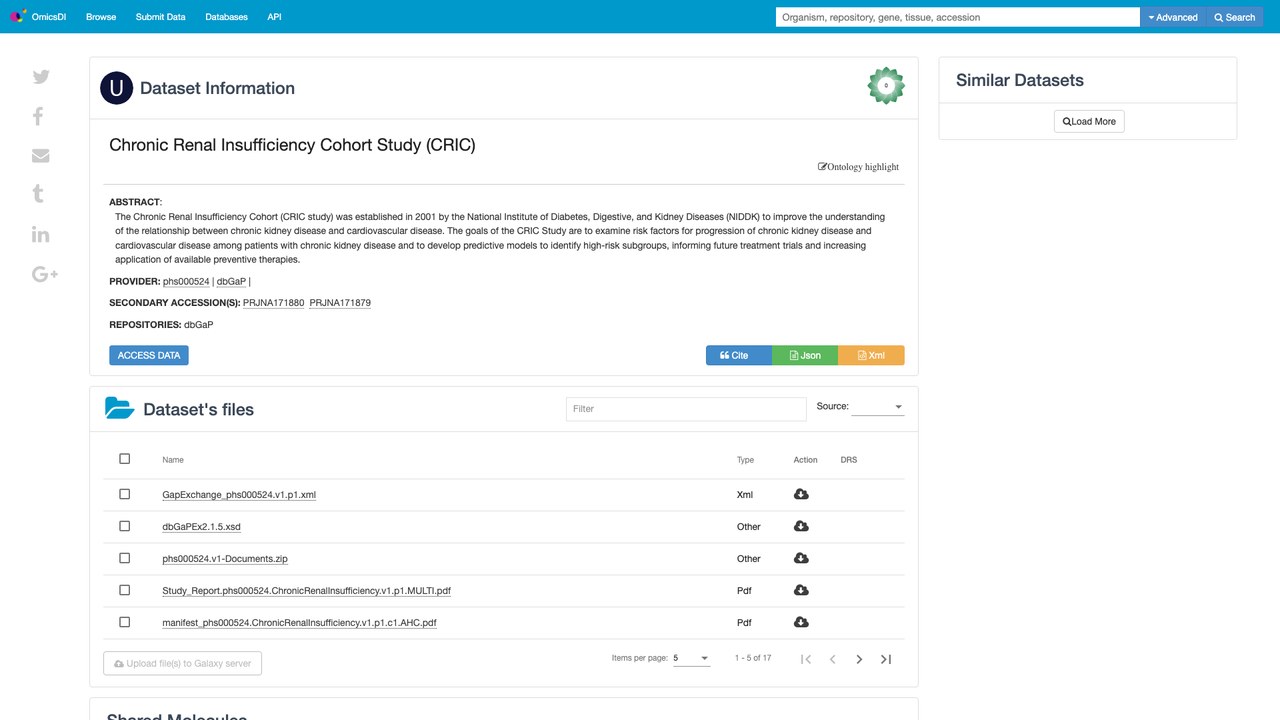Share on Tumblr icon

[x=38, y=194]
